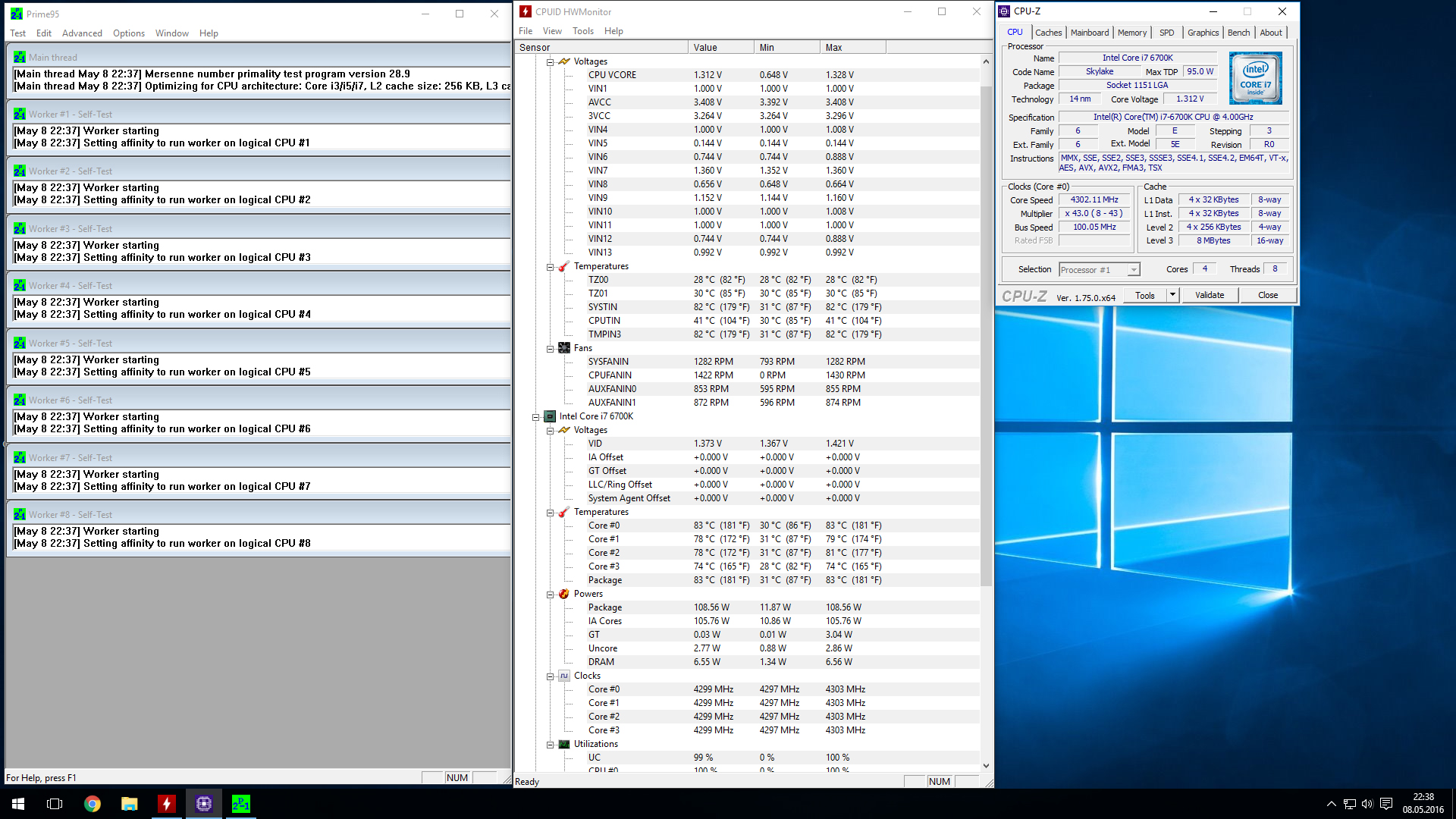Open the HWMonitor File menu
Image resolution: width=1456 pixels, height=819 pixels.
click(x=526, y=31)
